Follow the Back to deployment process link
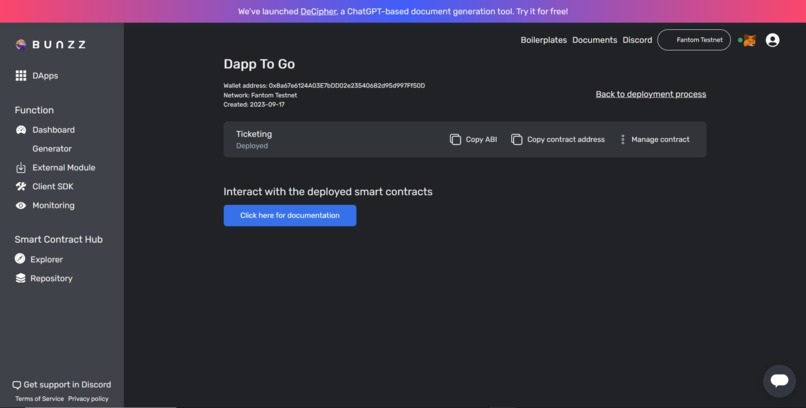The height and width of the screenshot is (408, 806). (x=651, y=94)
